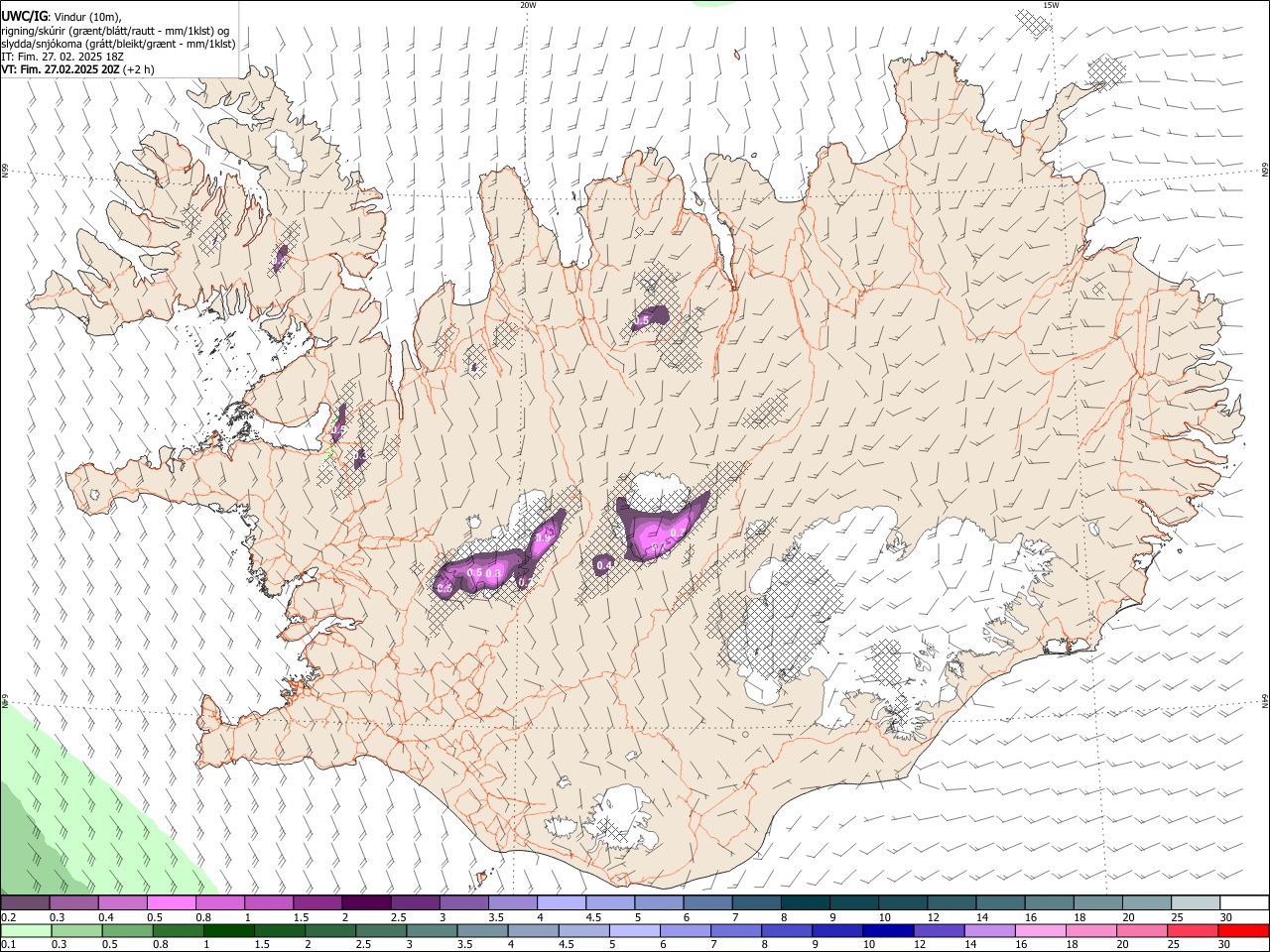Select the 16–18 rain scale pale pink swatch
The width and height of the screenshot is (1270, 952).
tap(1042, 930)
